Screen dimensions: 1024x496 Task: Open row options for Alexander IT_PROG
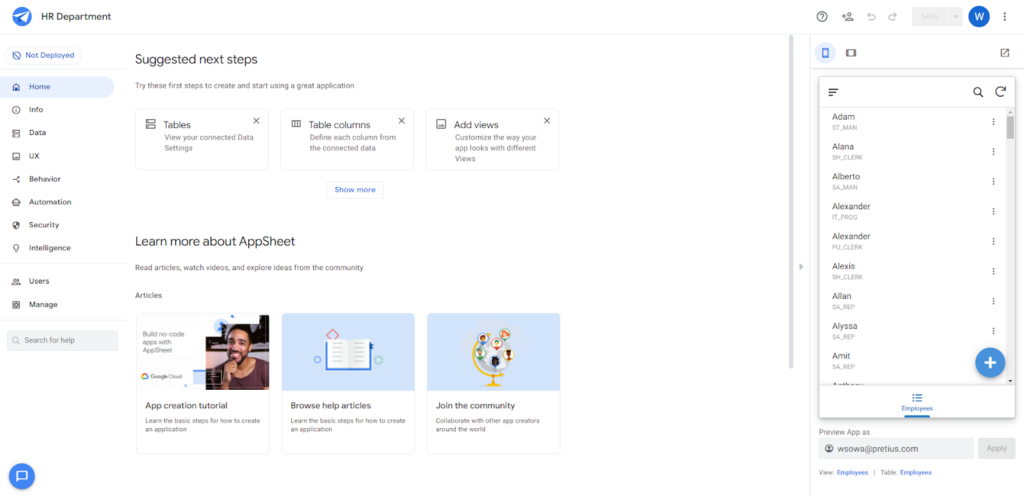click(x=993, y=211)
